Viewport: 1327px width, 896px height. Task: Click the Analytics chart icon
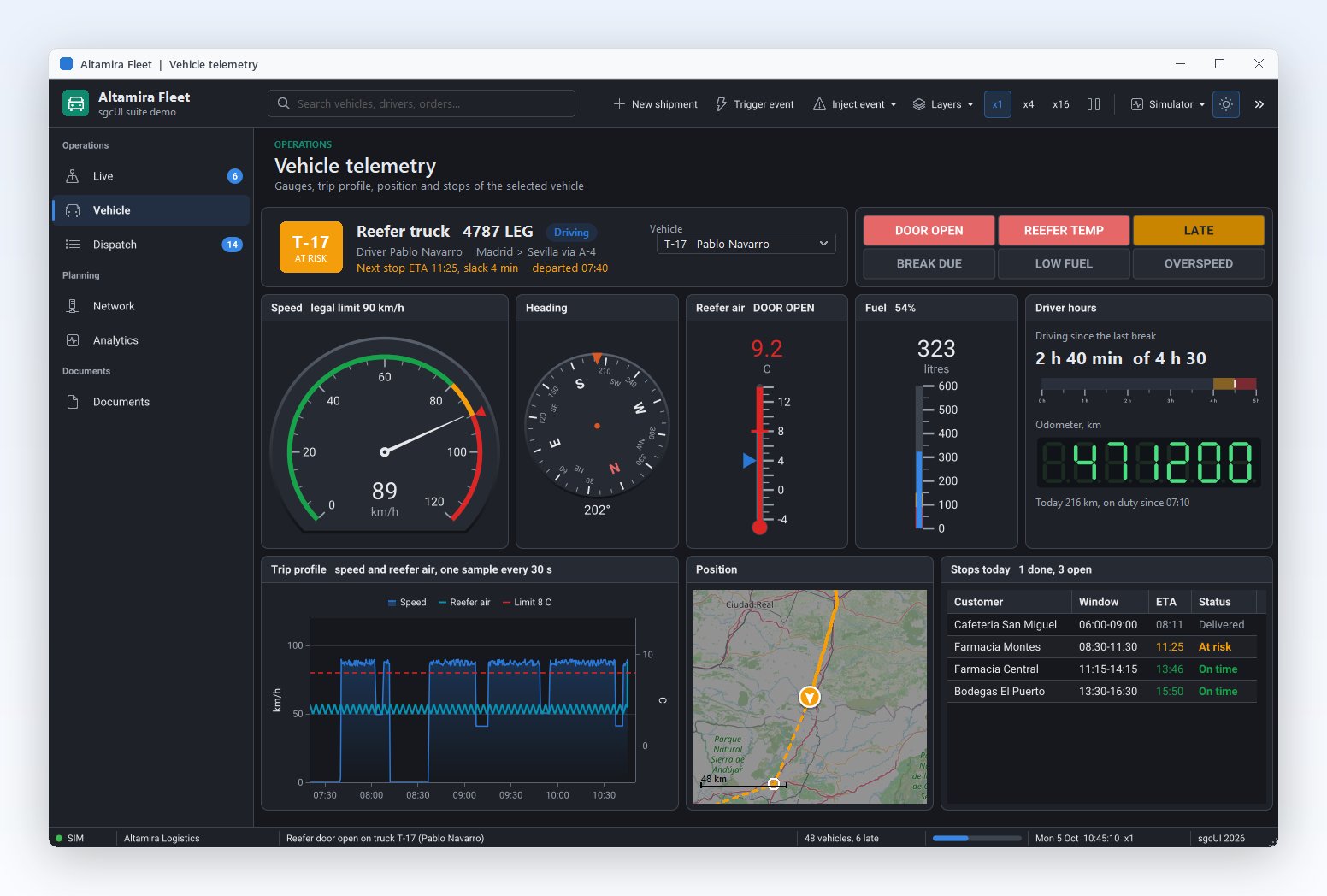(73, 340)
